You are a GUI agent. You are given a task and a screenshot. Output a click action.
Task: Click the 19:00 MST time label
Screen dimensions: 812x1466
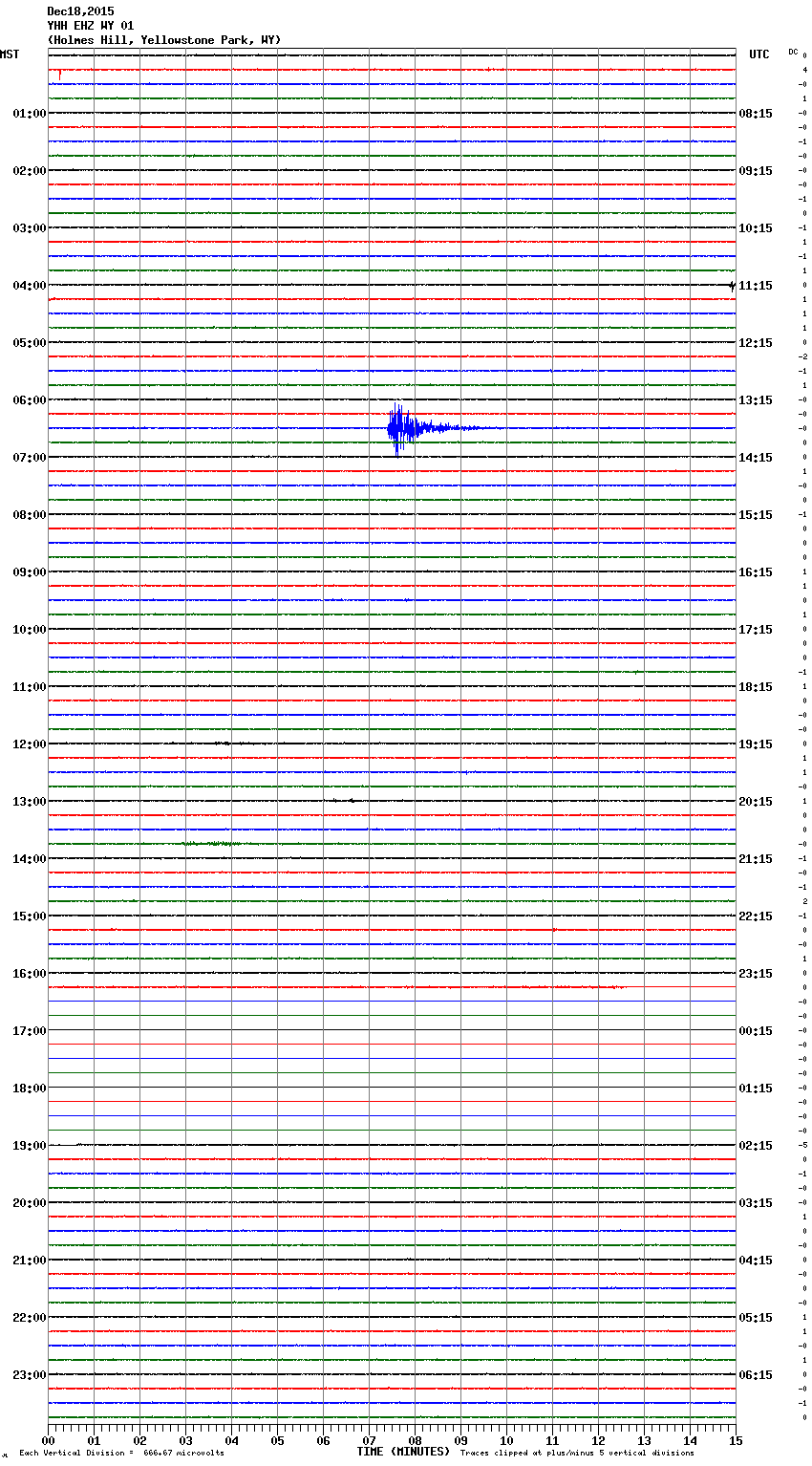coord(29,1146)
